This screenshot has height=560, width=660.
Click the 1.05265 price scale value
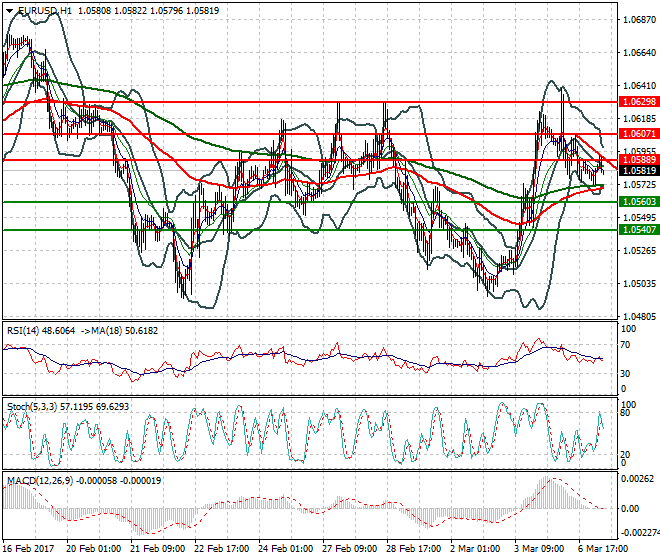pos(639,251)
